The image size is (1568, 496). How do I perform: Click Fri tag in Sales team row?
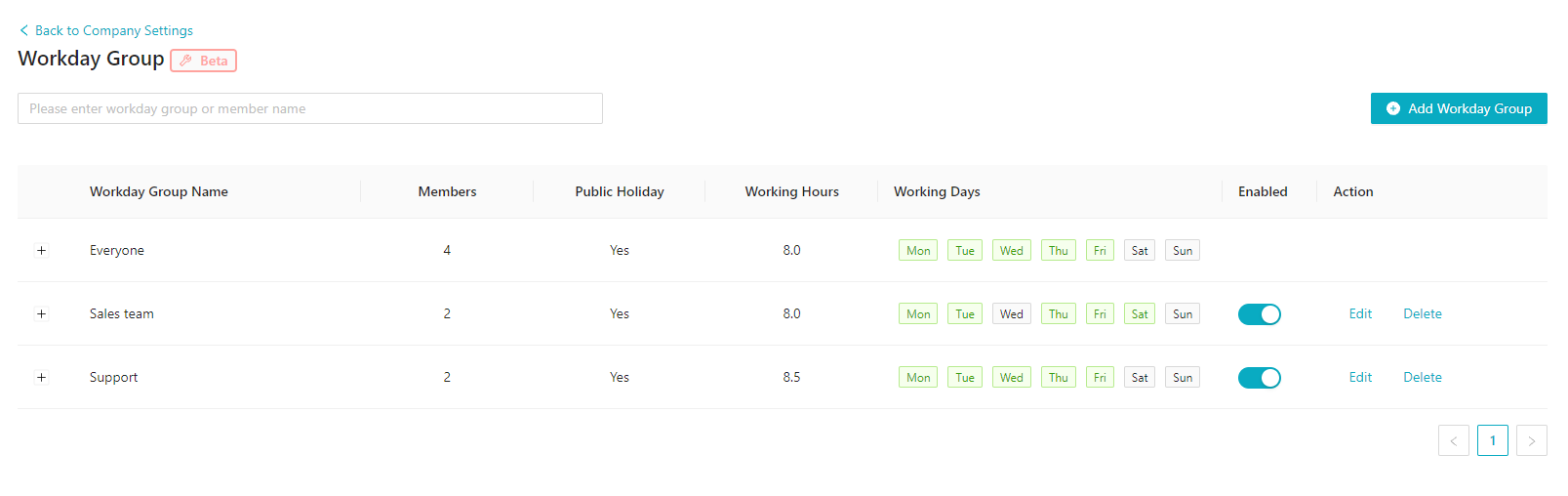1100,313
